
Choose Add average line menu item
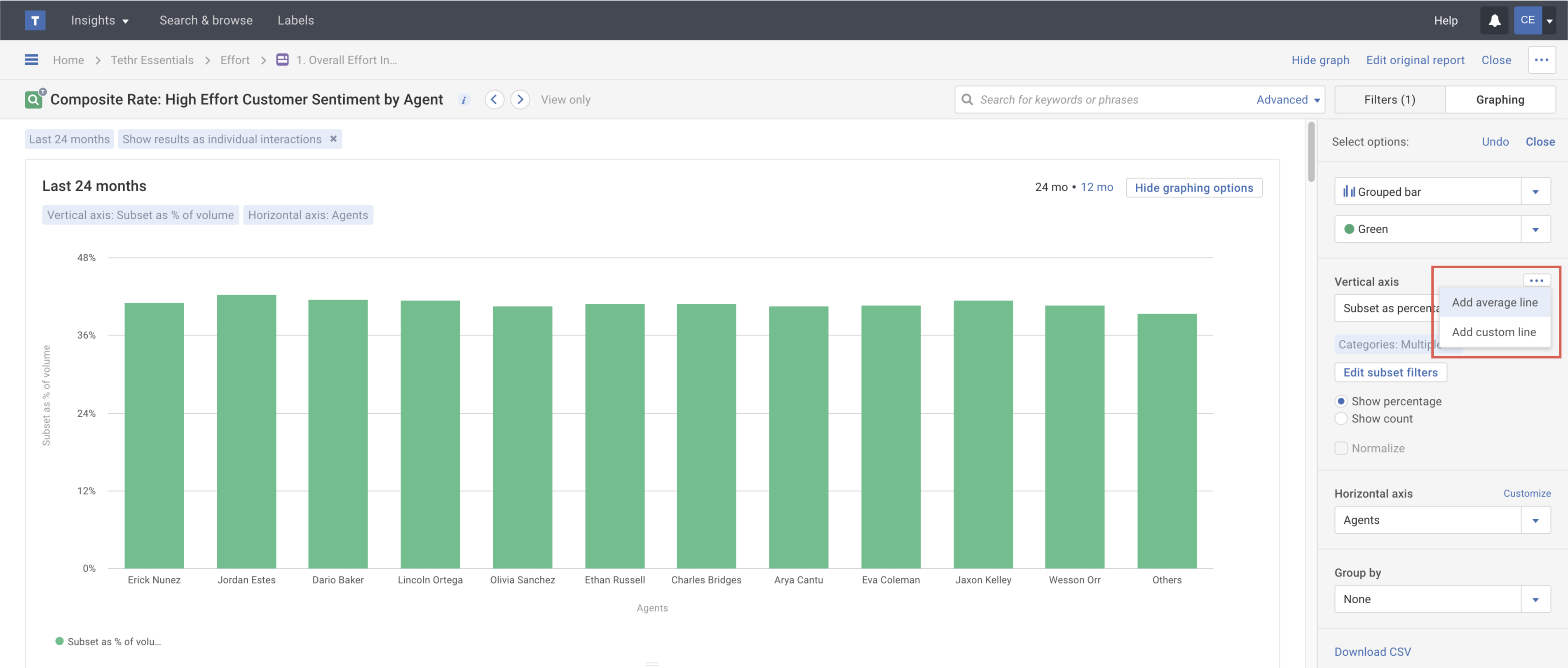(x=1494, y=302)
